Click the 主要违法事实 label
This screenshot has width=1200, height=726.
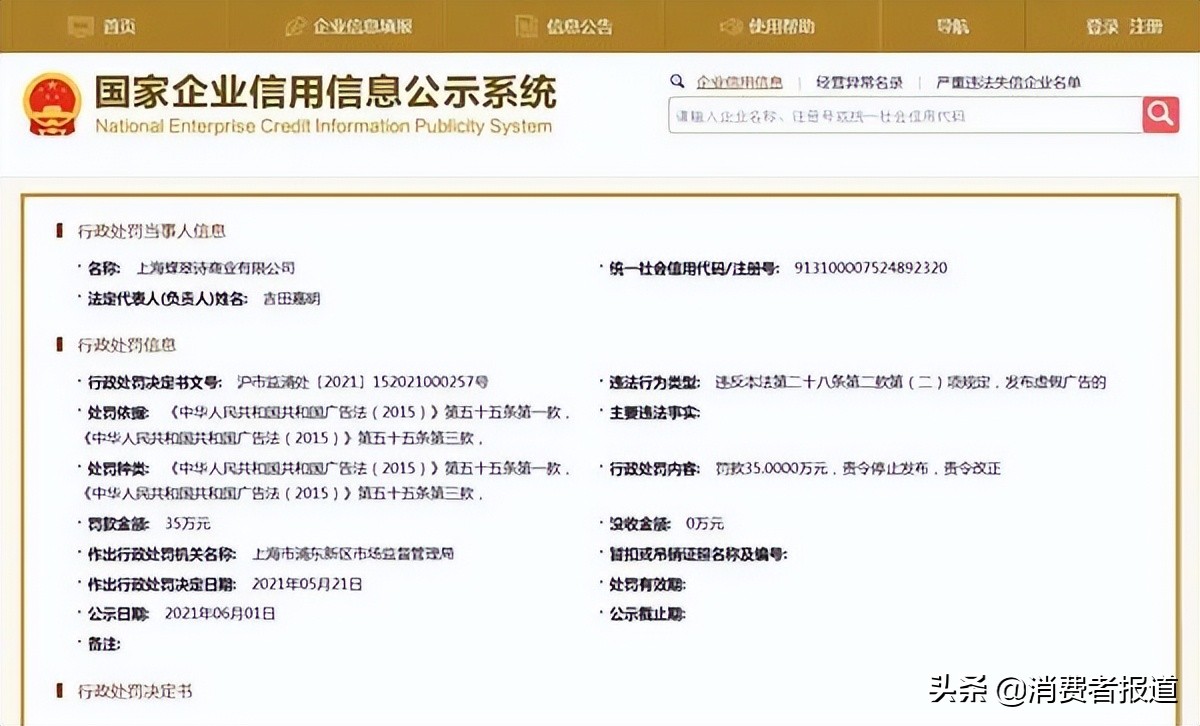click(x=655, y=412)
